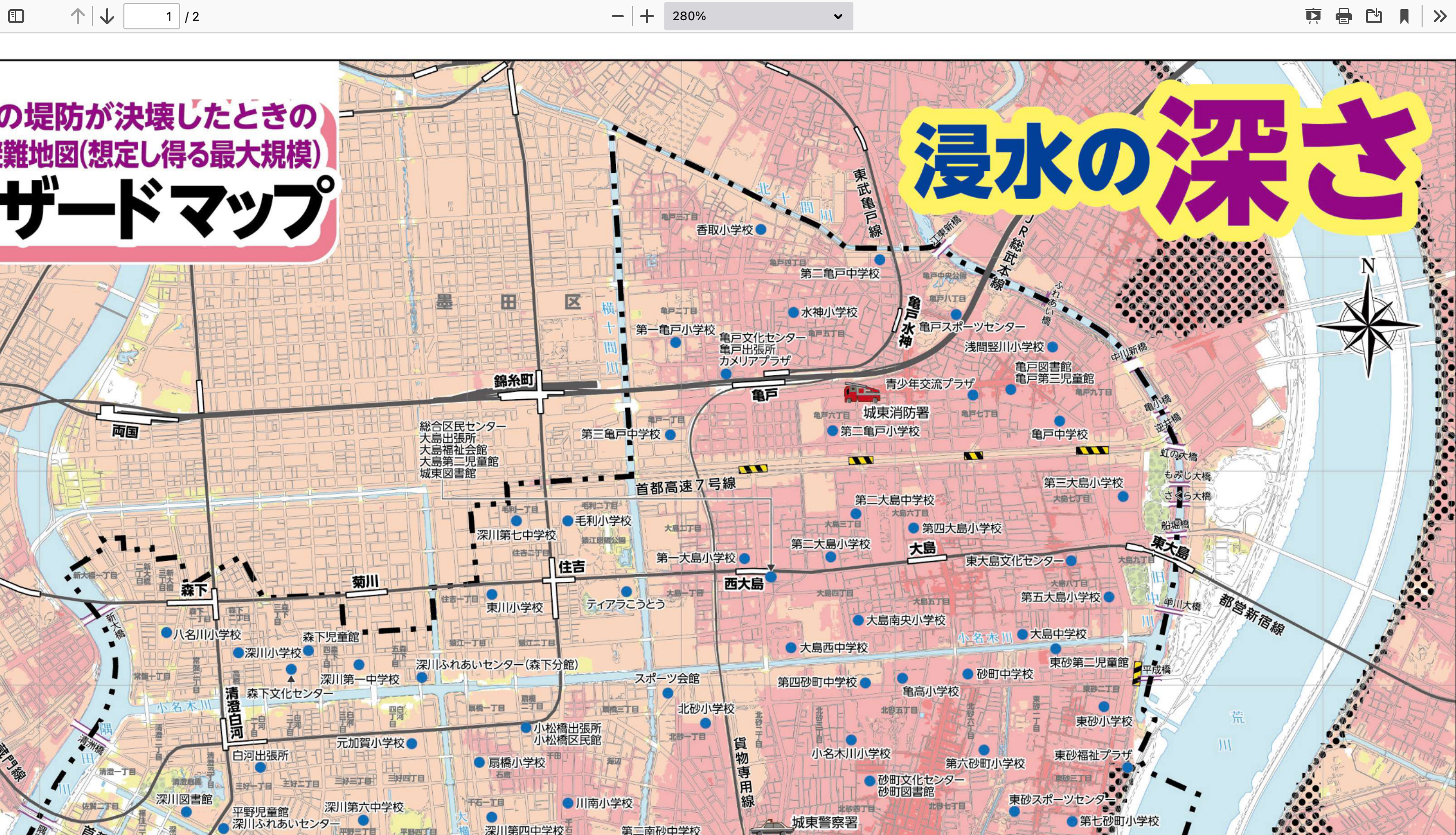
Task: Click the blue dot beside 水神小学校
Action: point(793,312)
